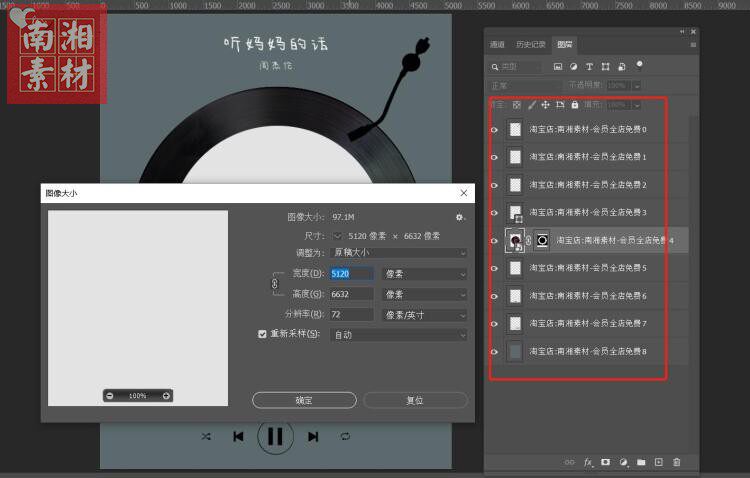Open the fill 填充 slider arrow
The width and height of the screenshot is (750, 478).
[x=637, y=105]
